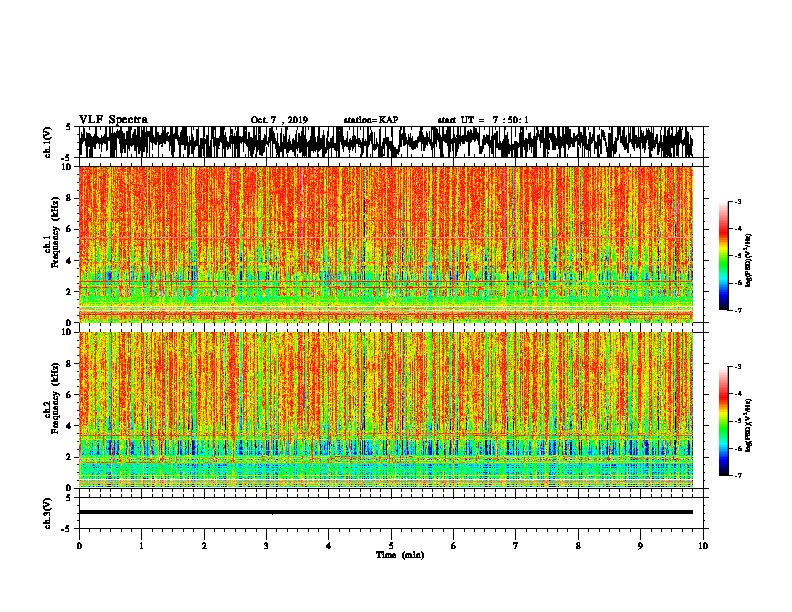Image resolution: width=792 pixels, height=612 pixels.
Task: Click the lower color scale bar for ch.2
Action: coord(724,421)
